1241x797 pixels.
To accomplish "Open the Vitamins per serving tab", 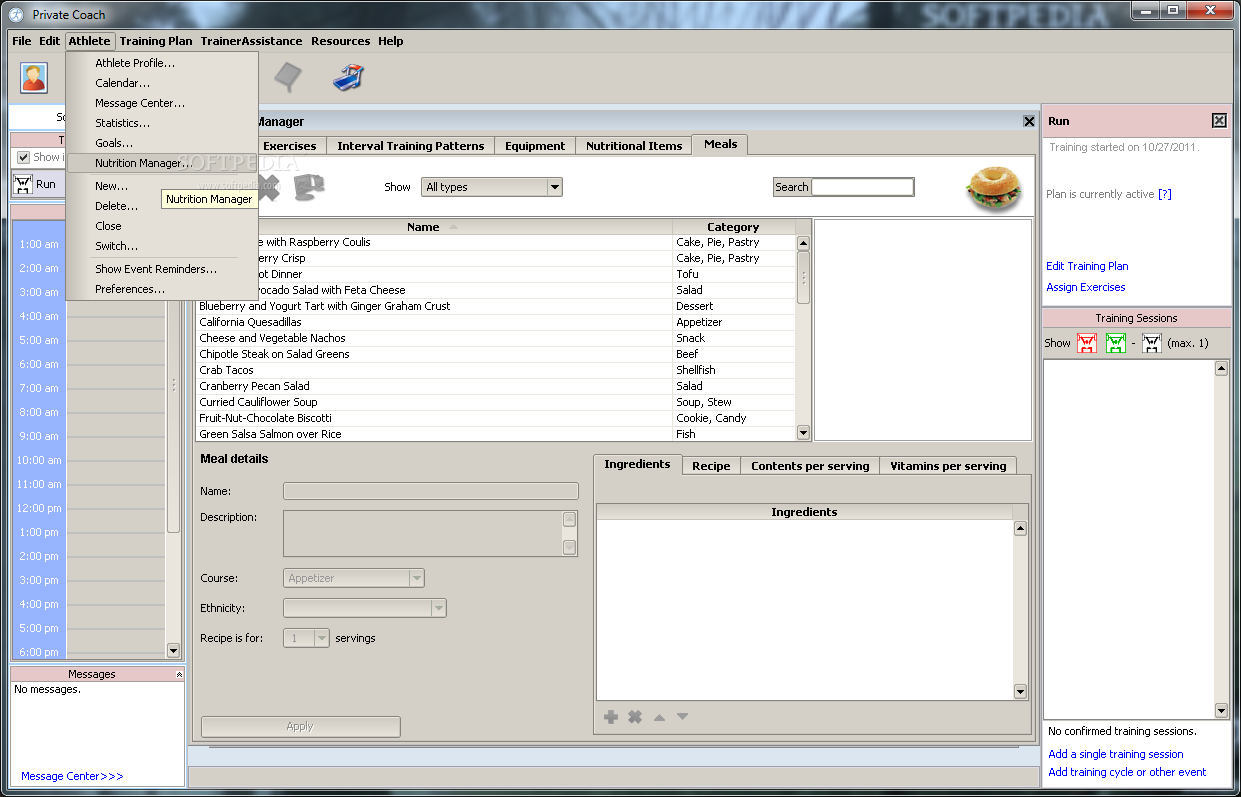I will (x=948, y=466).
